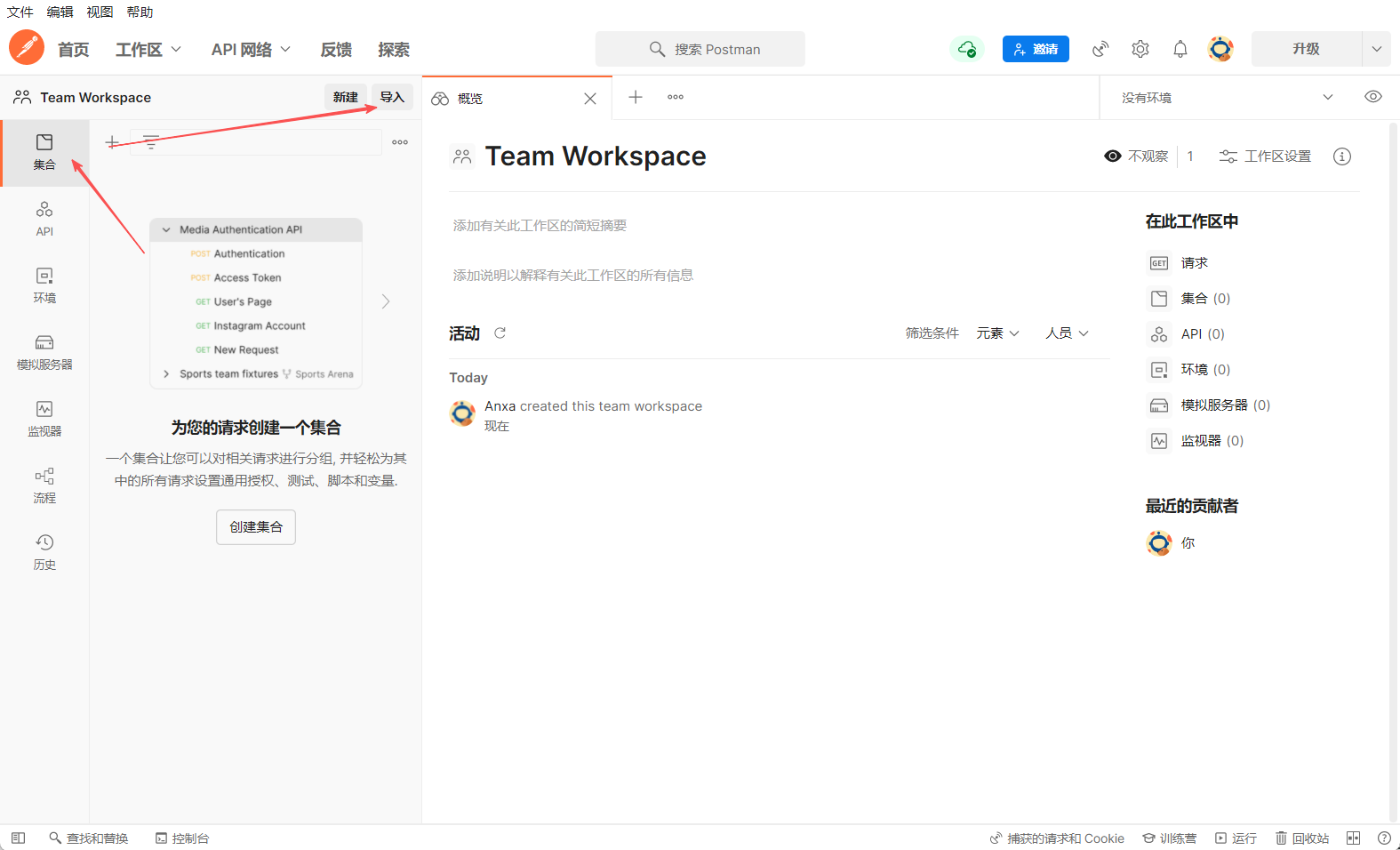The image size is (1400, 850).
Task: Expand Sports team fixtures in illustration
Action: pyautogui.click(x=166, y=374)
